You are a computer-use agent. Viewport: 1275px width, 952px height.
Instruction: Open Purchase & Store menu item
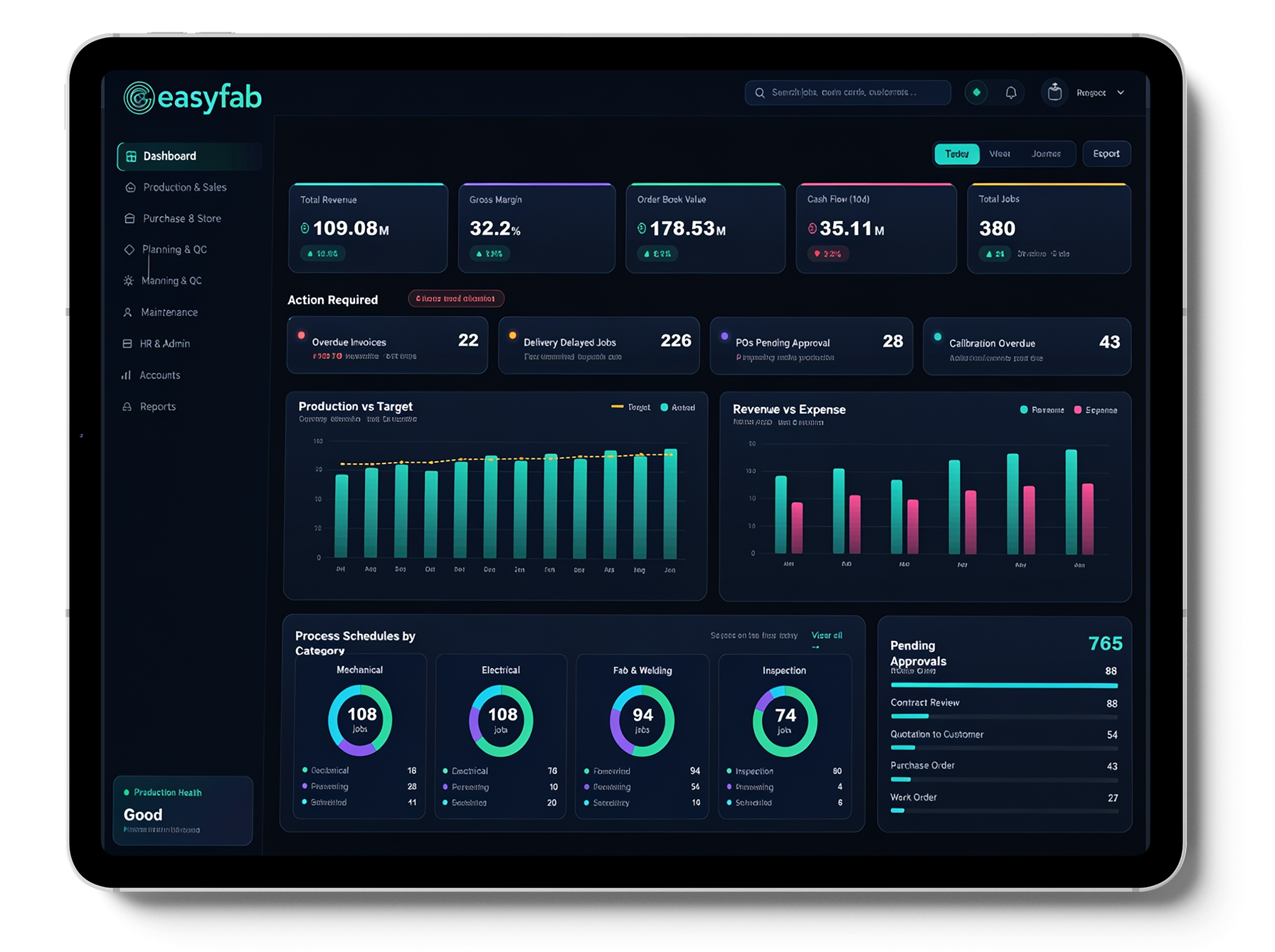pos(182,218)
